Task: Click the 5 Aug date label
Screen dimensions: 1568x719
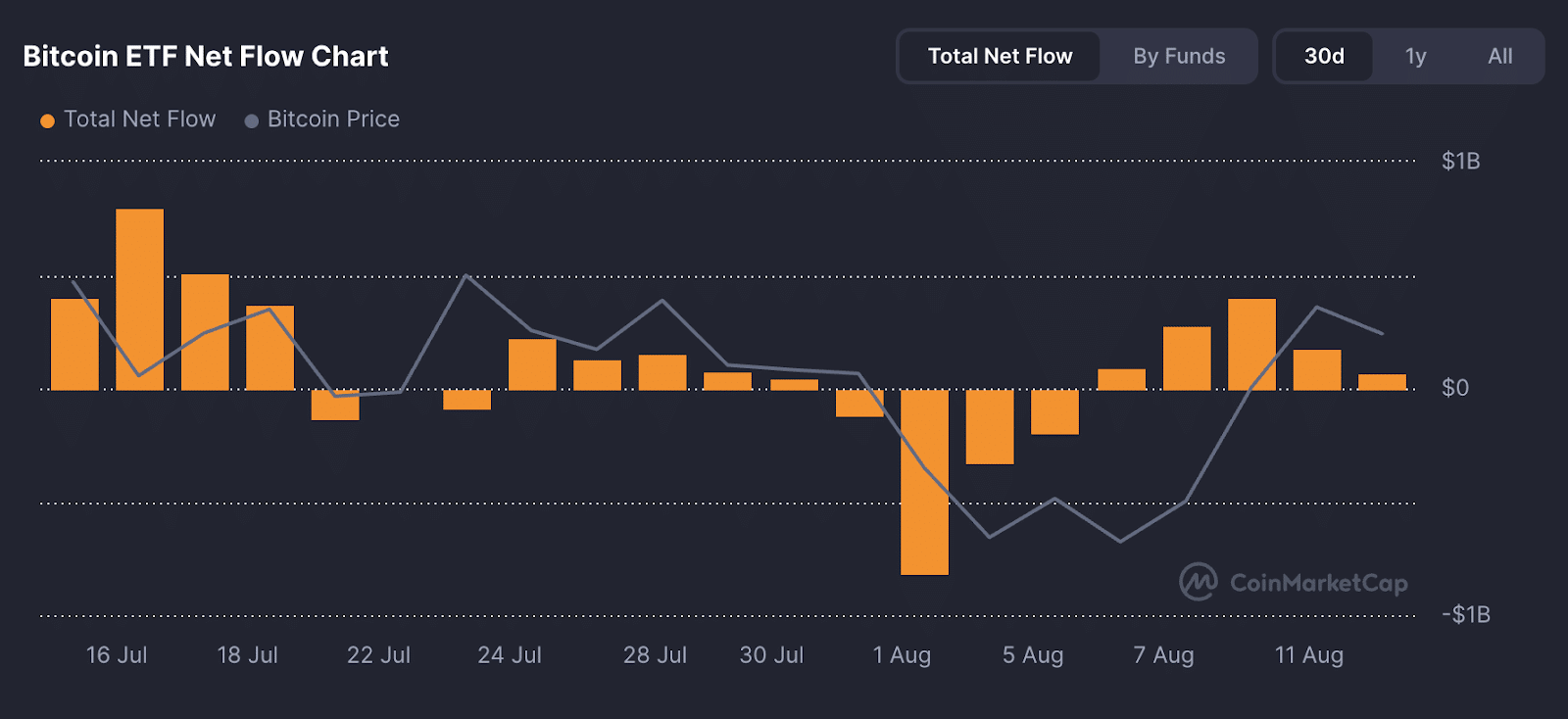Action: (1032, 655)
